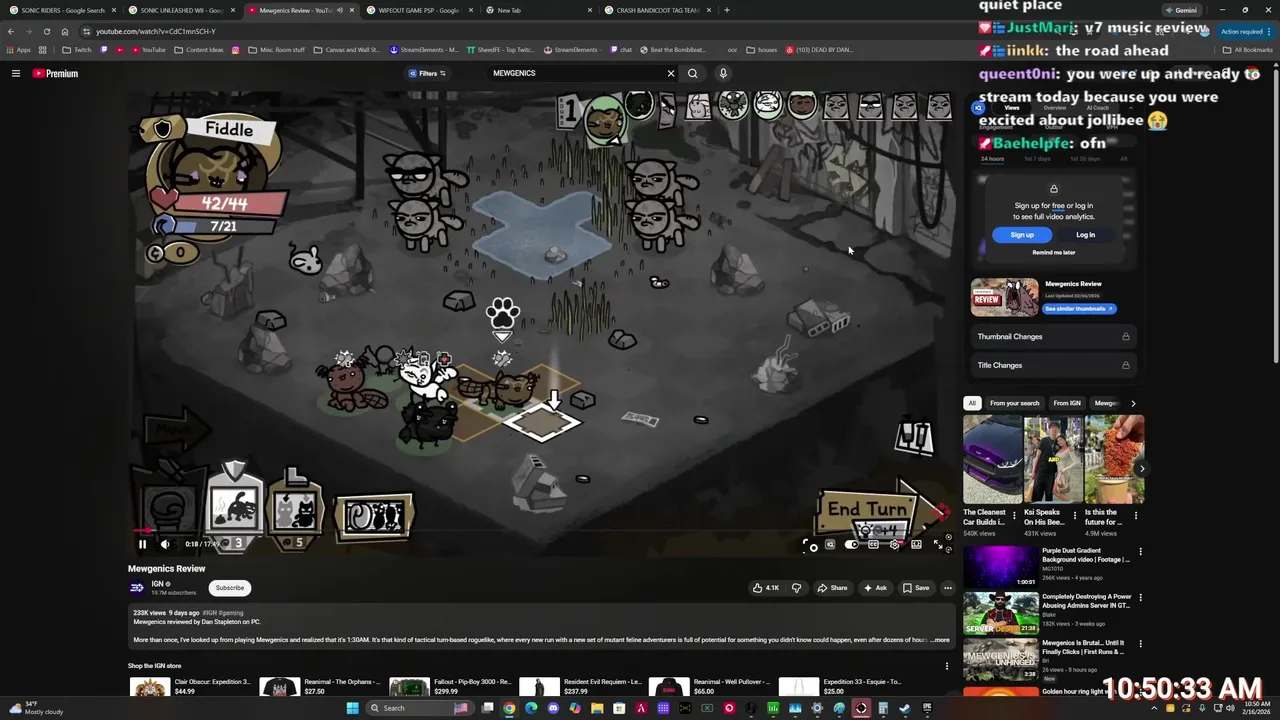Image resolution: width=1280 pixels, height=720 pixels.
Task: Switch to CRASH BANDICOOT TAG TEAM tab
Action: (656, 10)
